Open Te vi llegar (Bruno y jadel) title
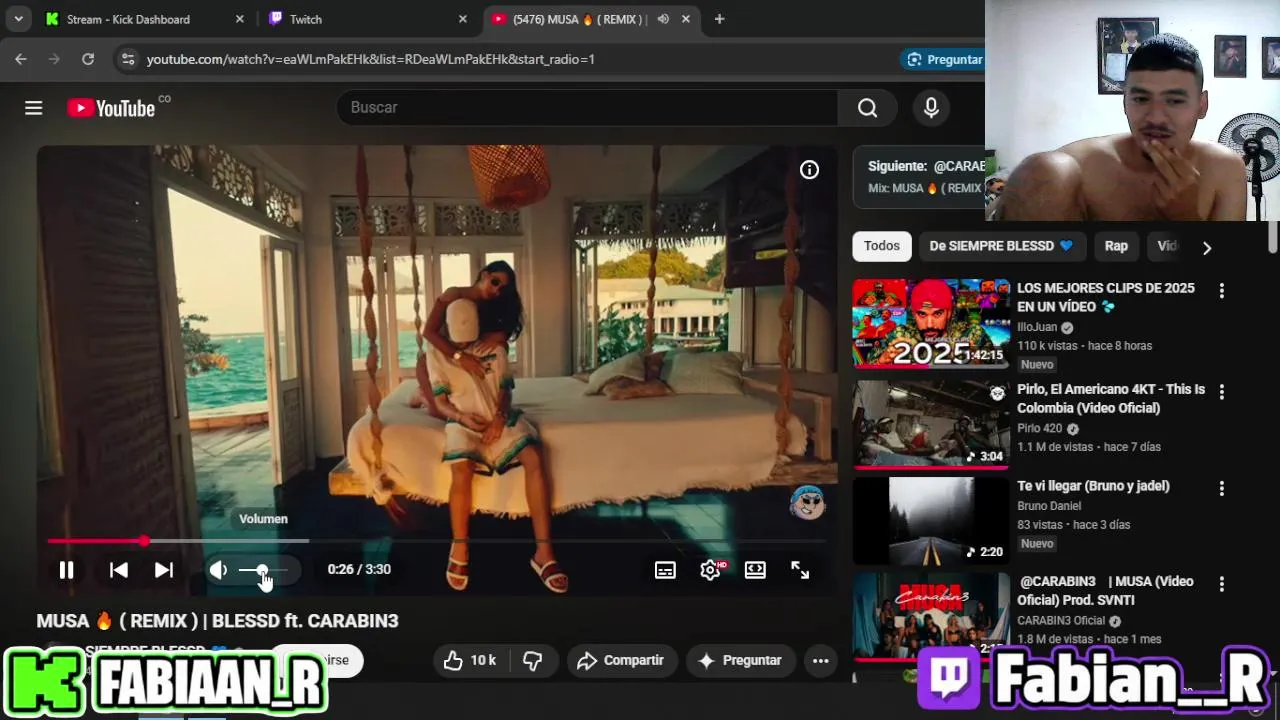 (x=1093, y=486)
